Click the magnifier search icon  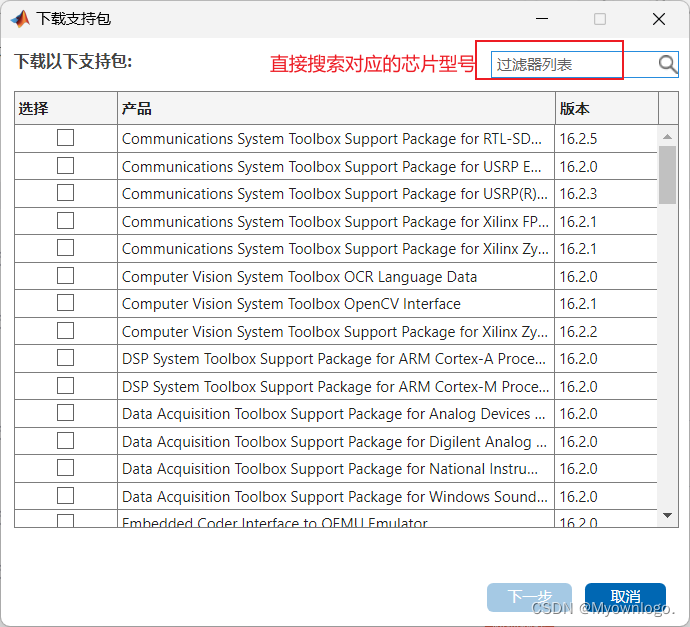tap(668, 64)
